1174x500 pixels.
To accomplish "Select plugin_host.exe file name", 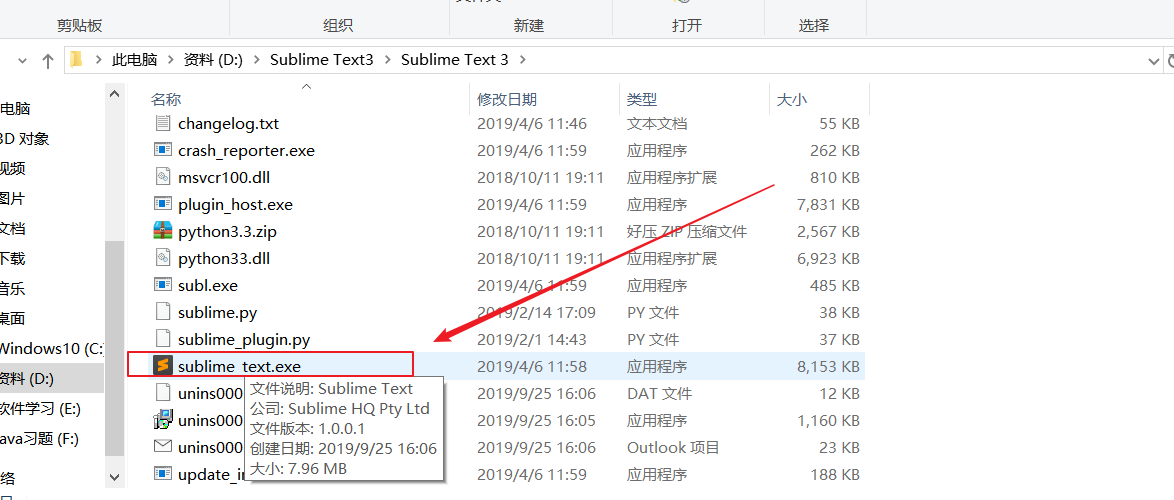I will click(x=235, y=205).
